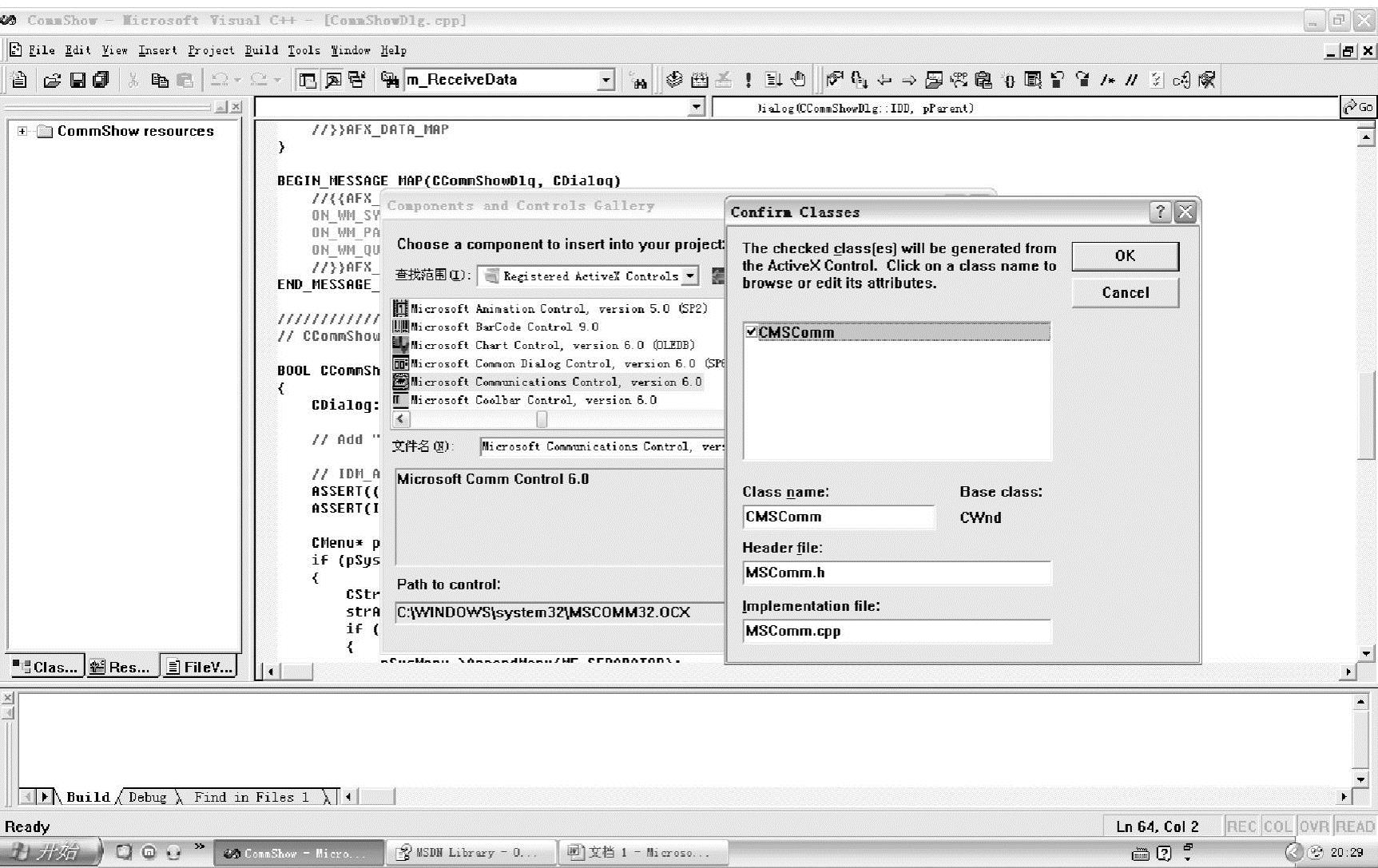Select Microsoft Animation Control, version 5.0
This screenshot has height=868, width=1378.
pyautogui.click(x=559, y=309)
